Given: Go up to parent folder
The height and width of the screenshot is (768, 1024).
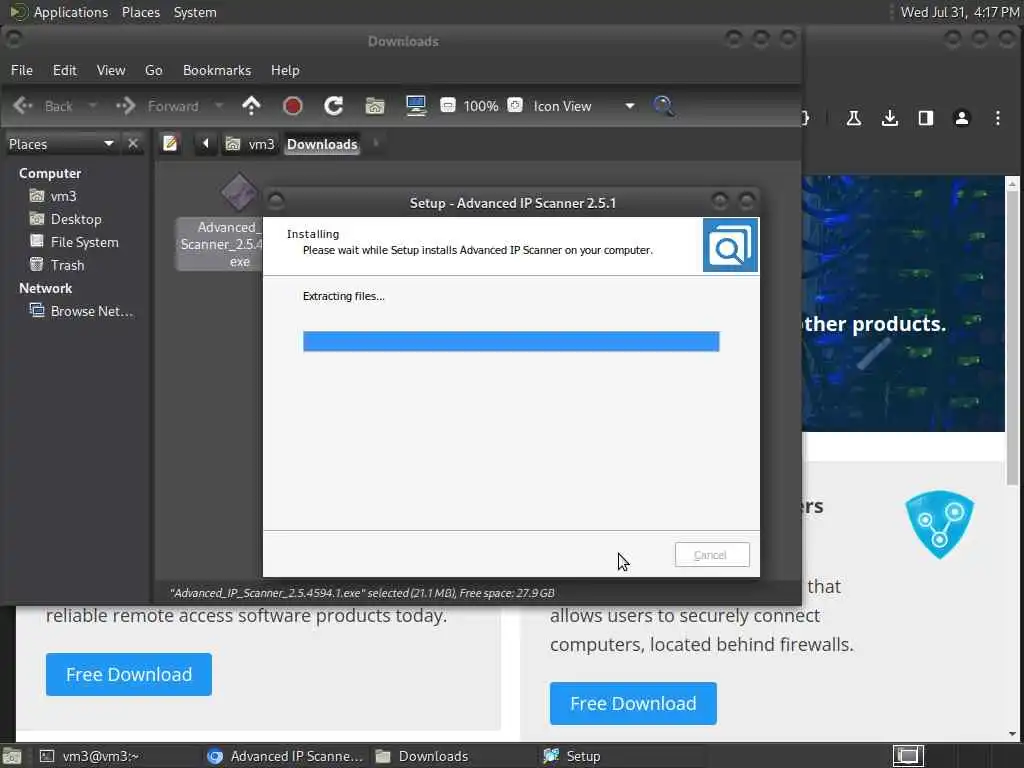Looking at the screenshot, I should [x=251, y=106].
